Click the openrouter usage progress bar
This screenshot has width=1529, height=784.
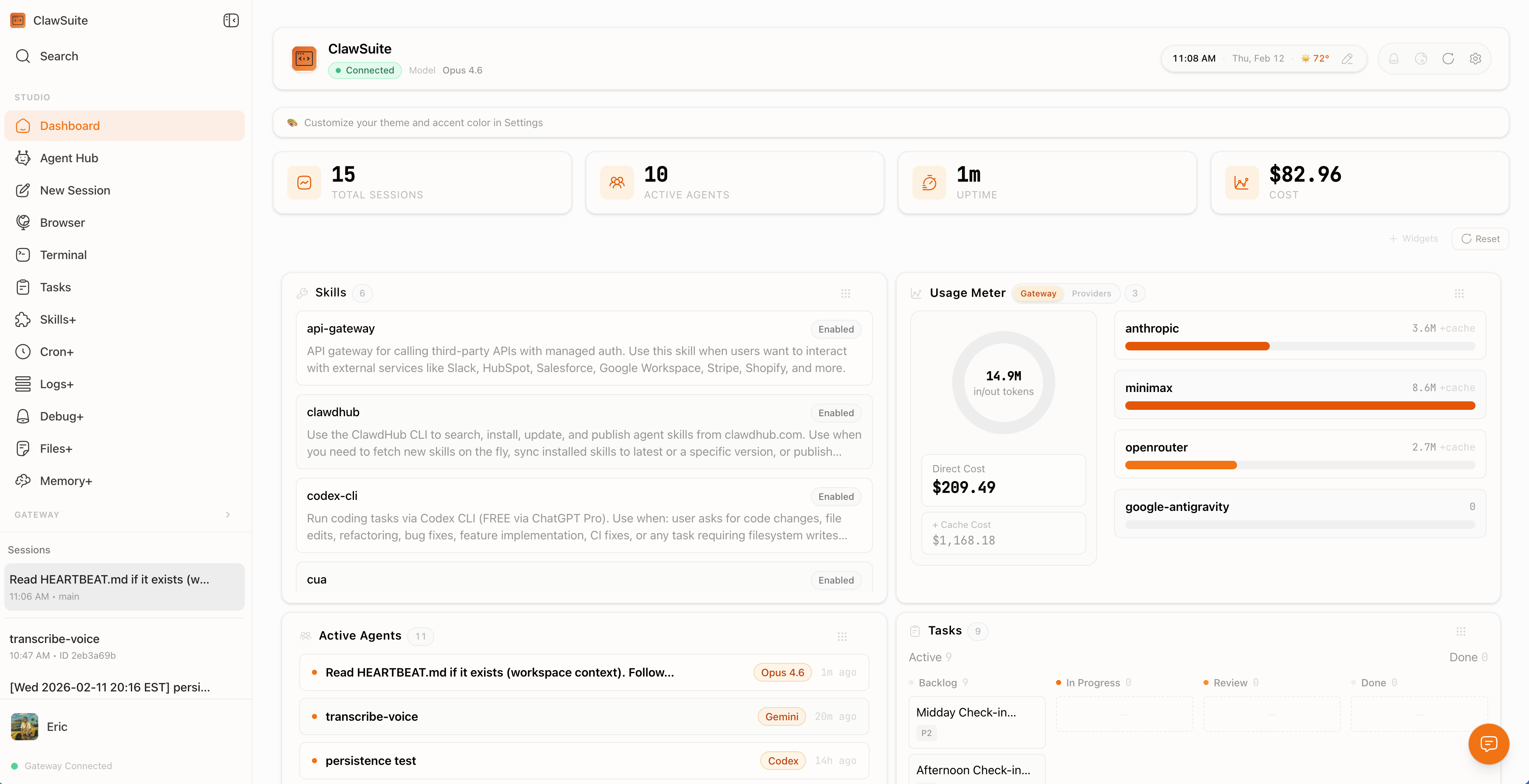1300,465
